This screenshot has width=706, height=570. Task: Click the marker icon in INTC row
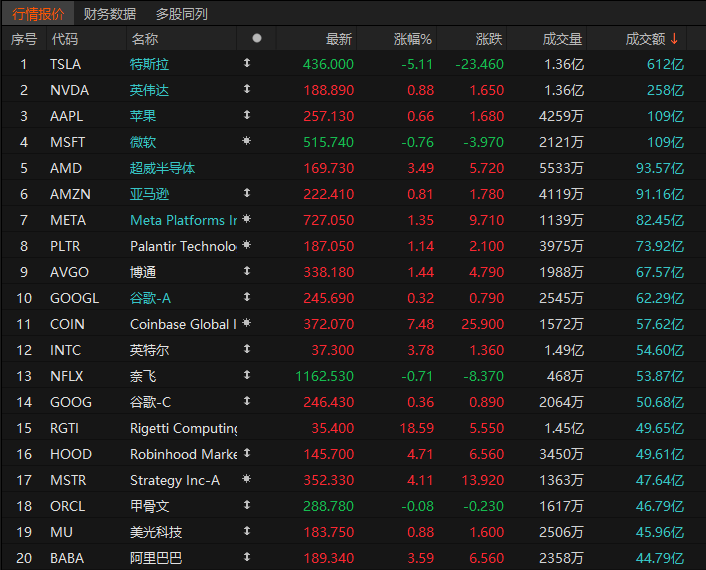point(247,349)
